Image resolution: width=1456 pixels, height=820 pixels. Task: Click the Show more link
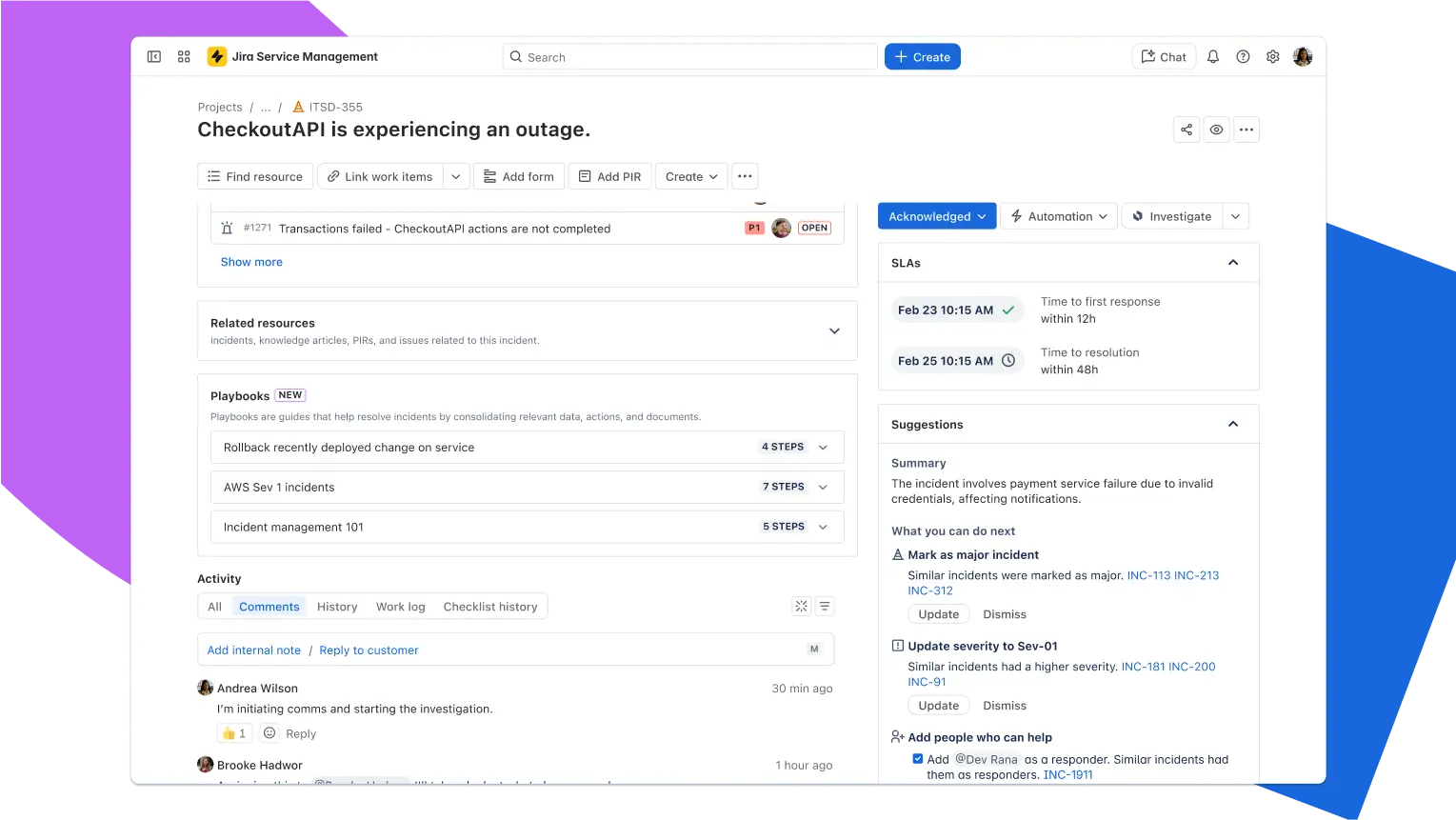point(251,262)
